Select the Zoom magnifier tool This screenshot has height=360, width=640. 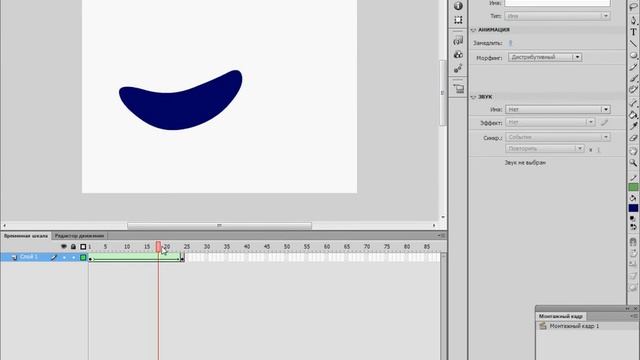[633, 163]
